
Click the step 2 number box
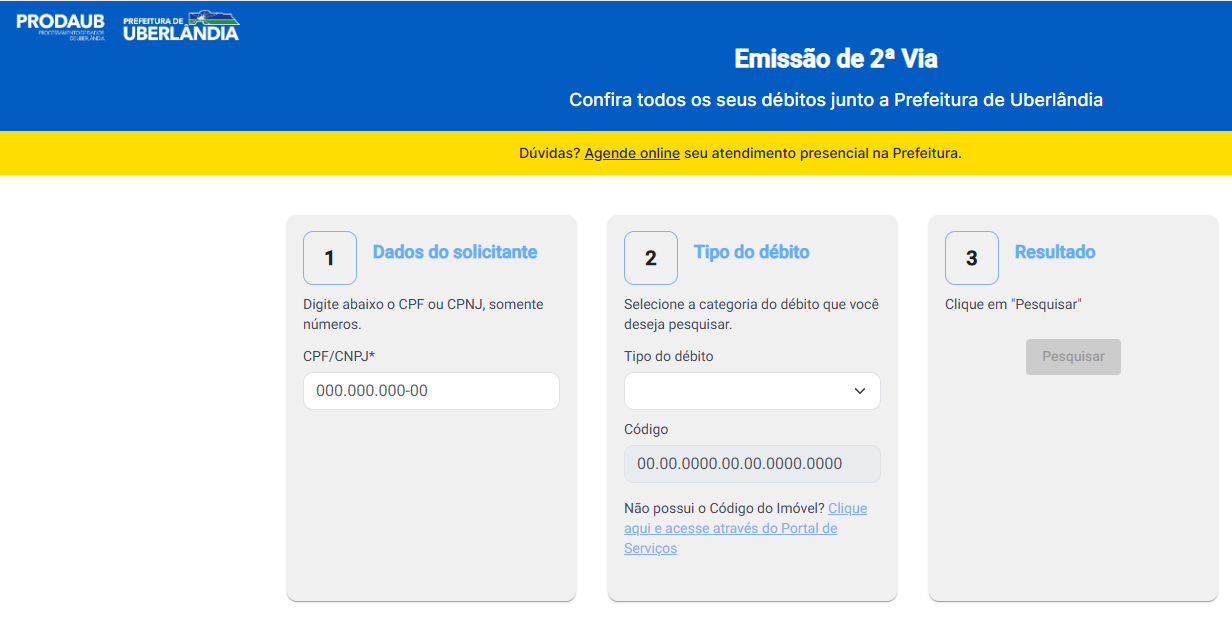[x=650, y=258]
